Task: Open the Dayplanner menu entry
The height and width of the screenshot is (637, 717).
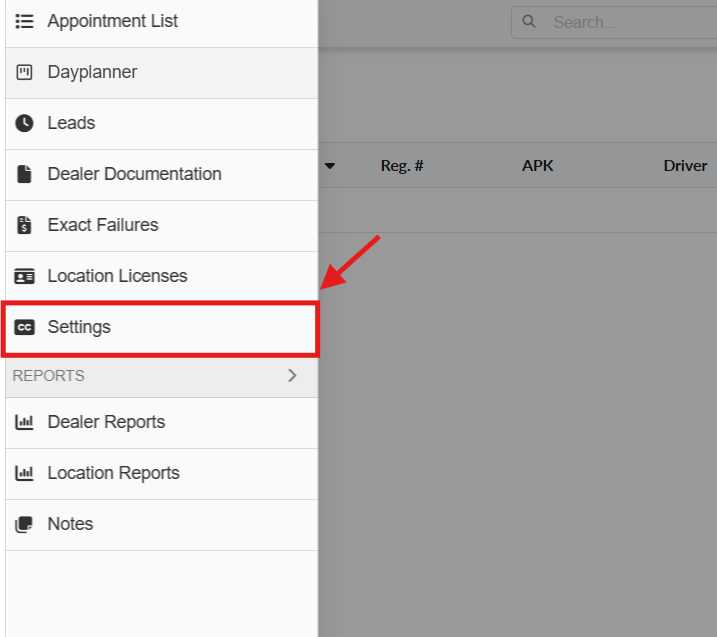Action: click(x=92, y=72)
